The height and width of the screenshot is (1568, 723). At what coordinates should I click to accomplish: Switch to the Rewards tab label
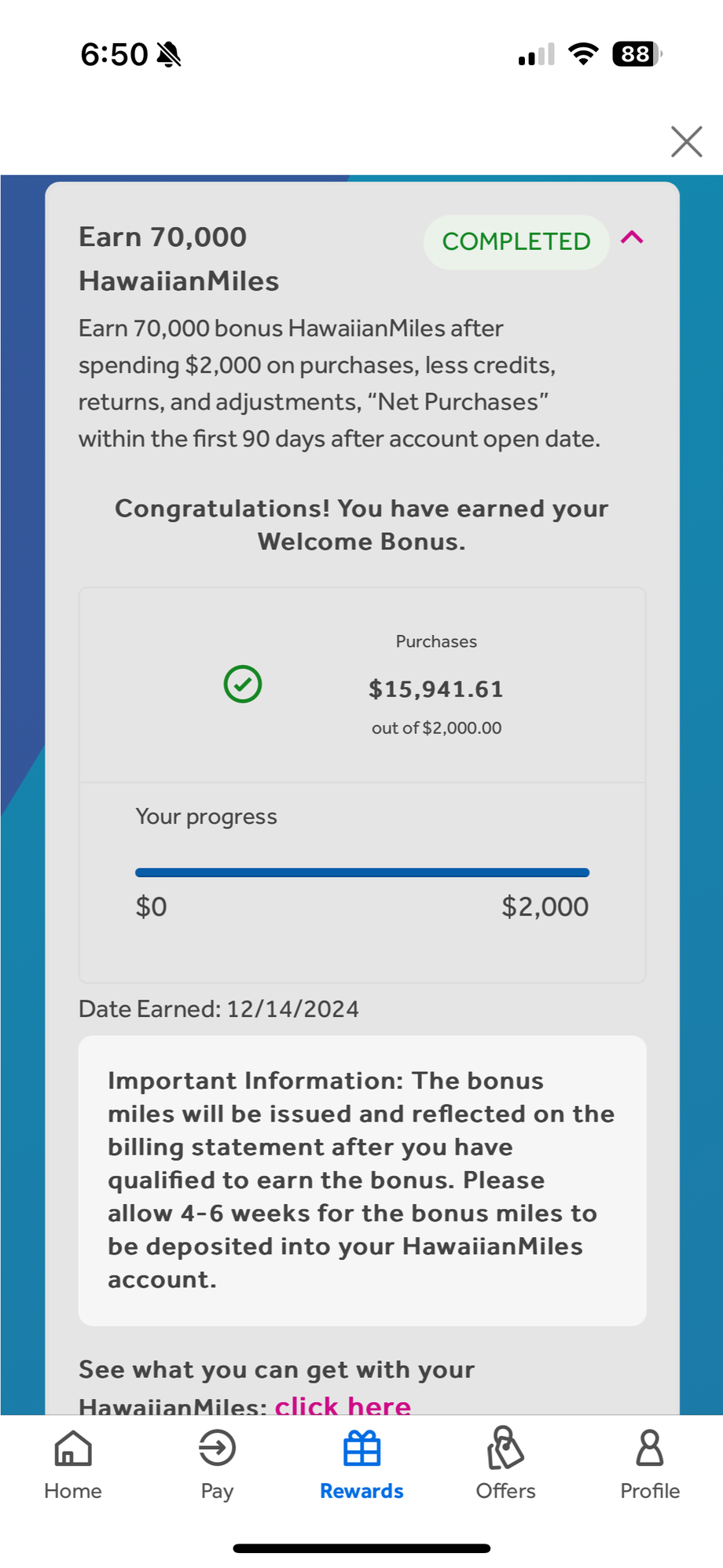click(361, 1491)
